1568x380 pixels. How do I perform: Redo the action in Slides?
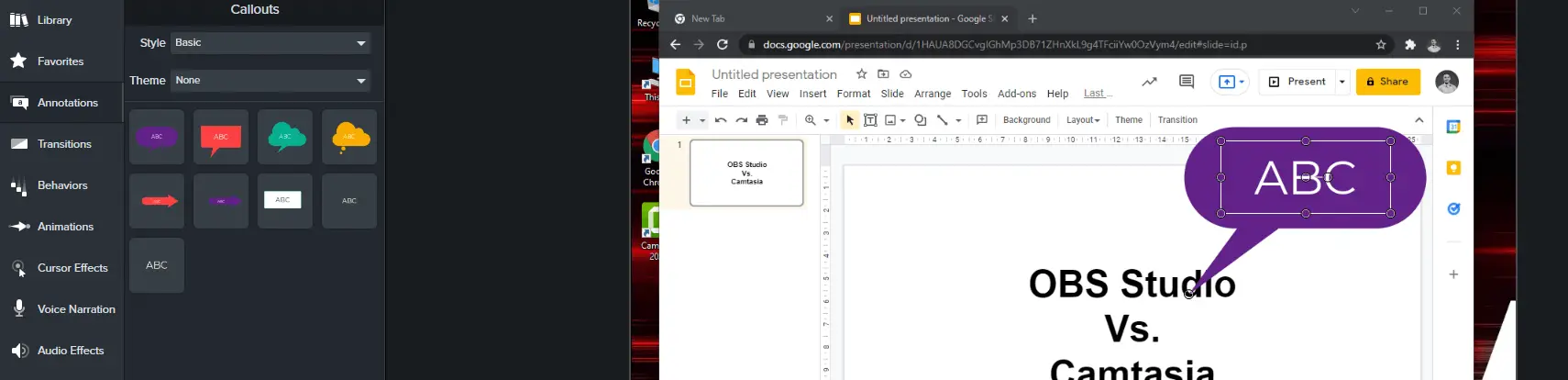click(741, 120)
